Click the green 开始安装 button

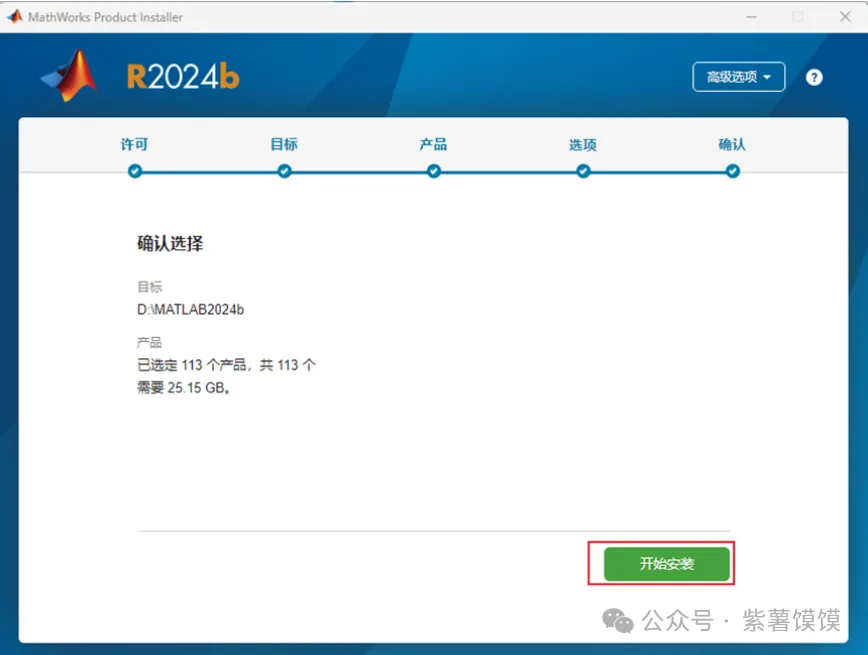(x=666, y=564)
